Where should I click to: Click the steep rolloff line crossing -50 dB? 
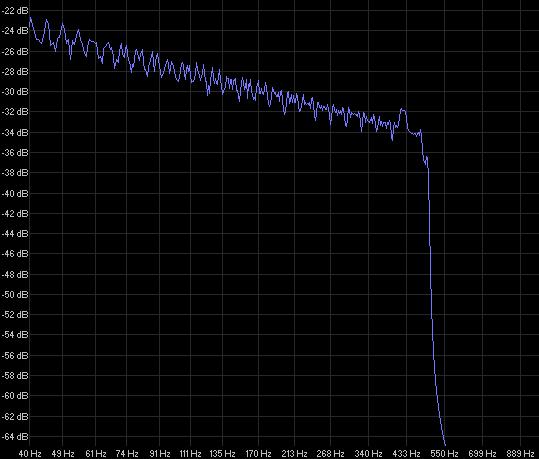[431, 295]
